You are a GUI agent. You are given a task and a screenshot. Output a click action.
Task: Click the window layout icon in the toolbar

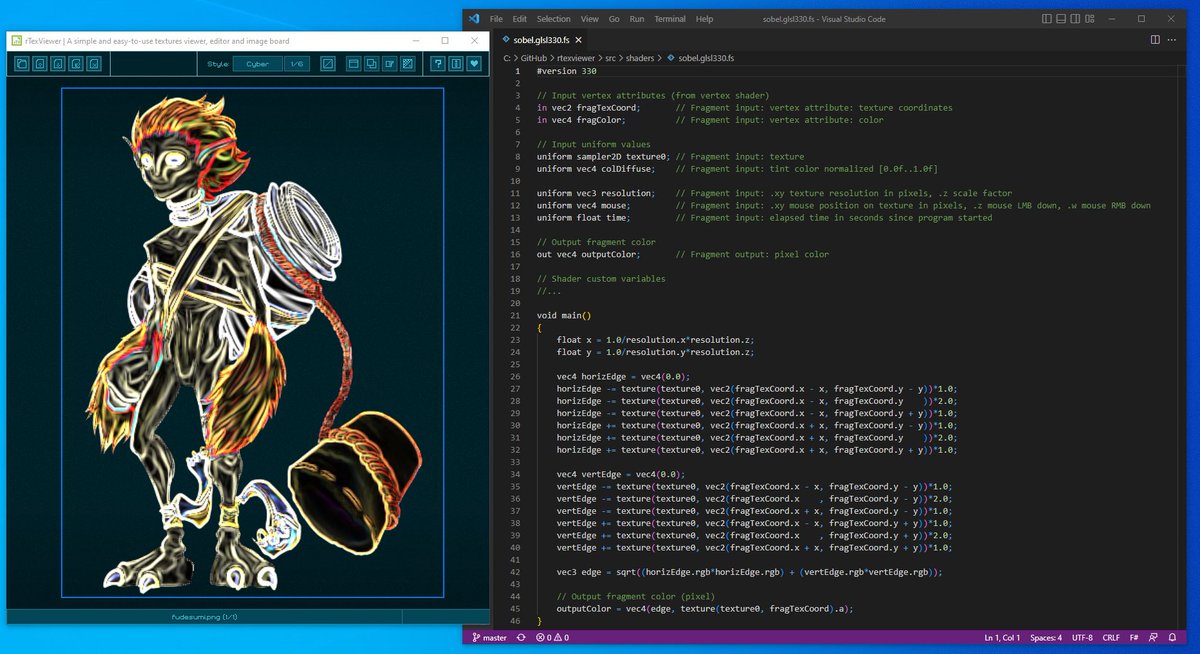pos(352,64)
